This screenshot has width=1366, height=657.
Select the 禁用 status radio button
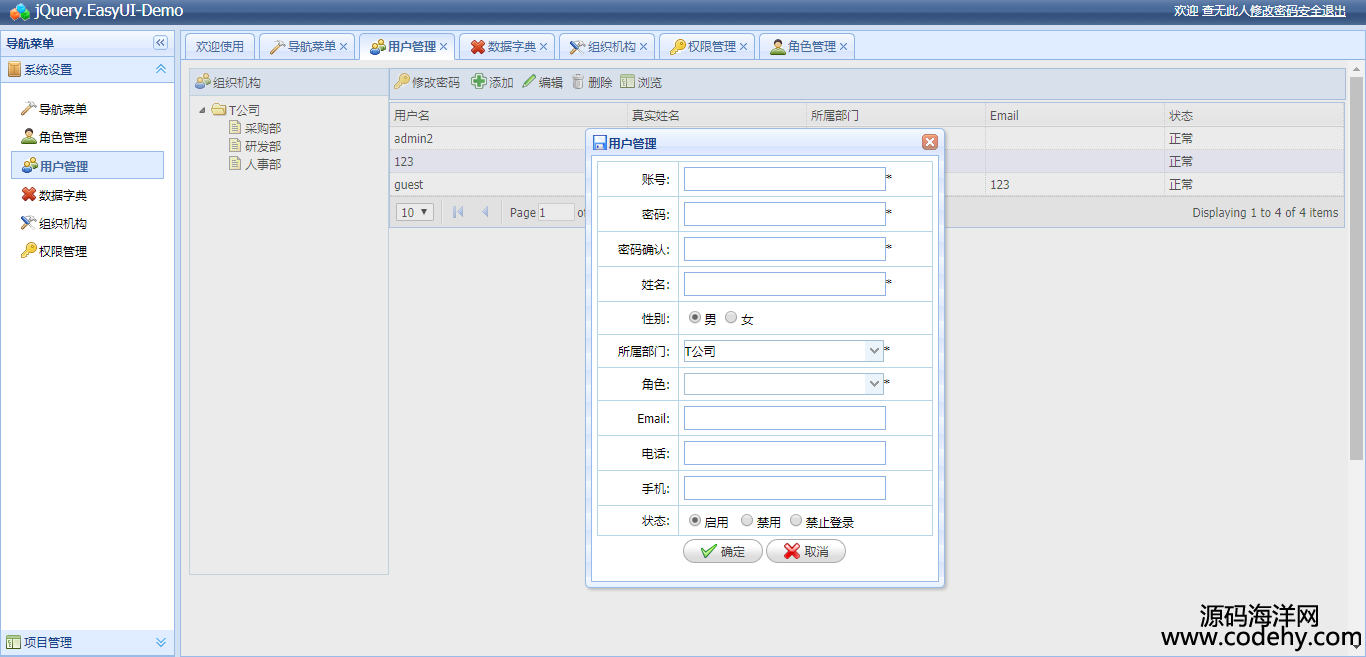click(x=747, y=521)
